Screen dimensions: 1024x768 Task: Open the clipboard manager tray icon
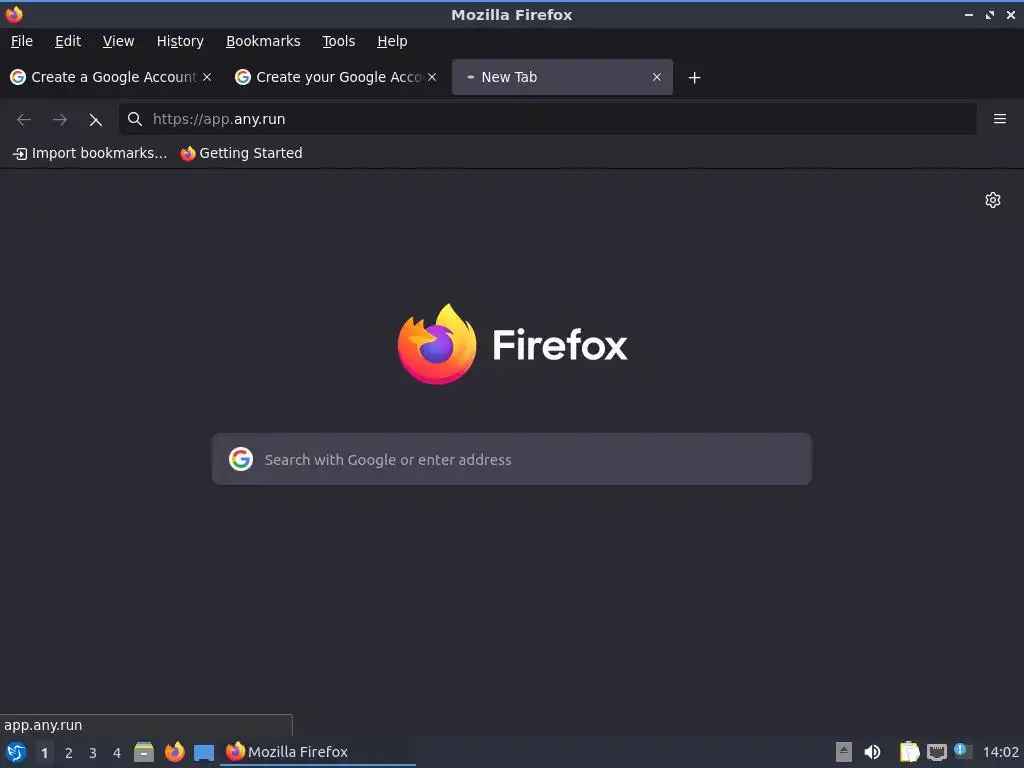909,752
